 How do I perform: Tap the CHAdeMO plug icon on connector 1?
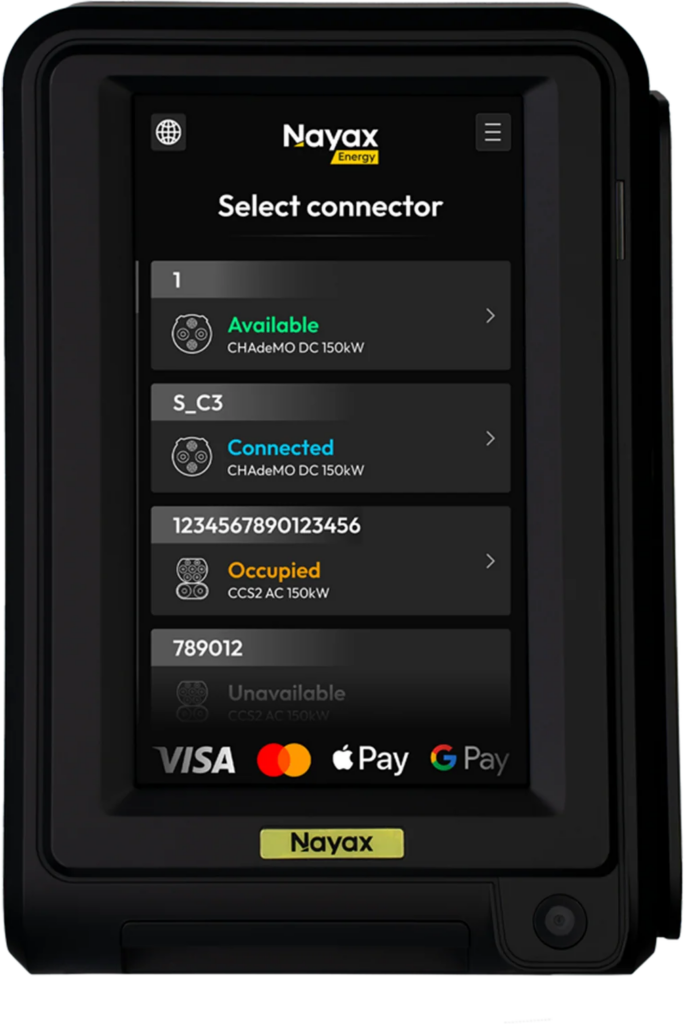pos(191,334)
